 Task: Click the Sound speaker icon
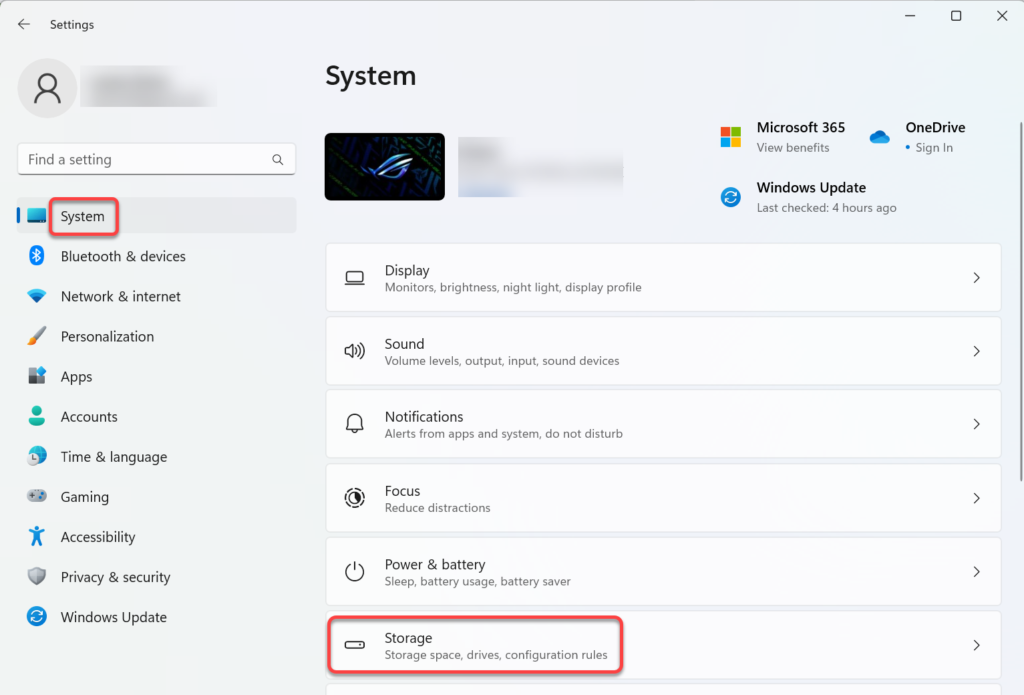click(354, 350)
